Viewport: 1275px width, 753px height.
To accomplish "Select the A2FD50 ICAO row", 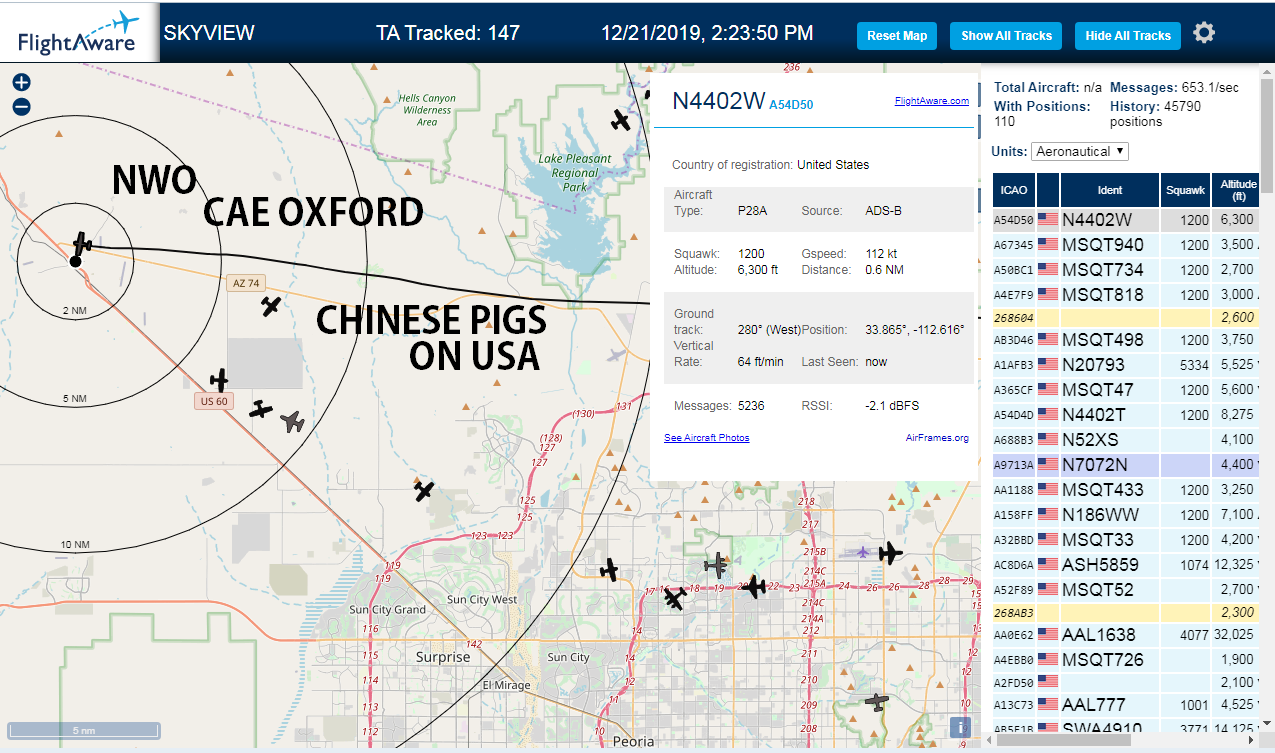I will point(1126,682).
